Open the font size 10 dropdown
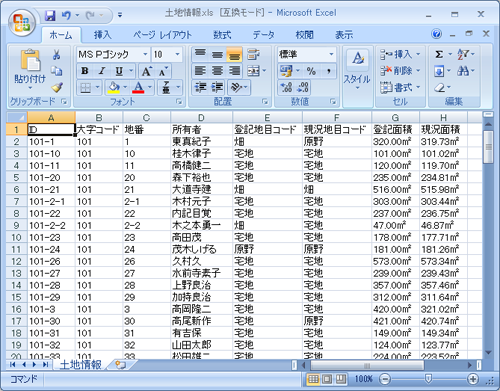 coord(177,54)
